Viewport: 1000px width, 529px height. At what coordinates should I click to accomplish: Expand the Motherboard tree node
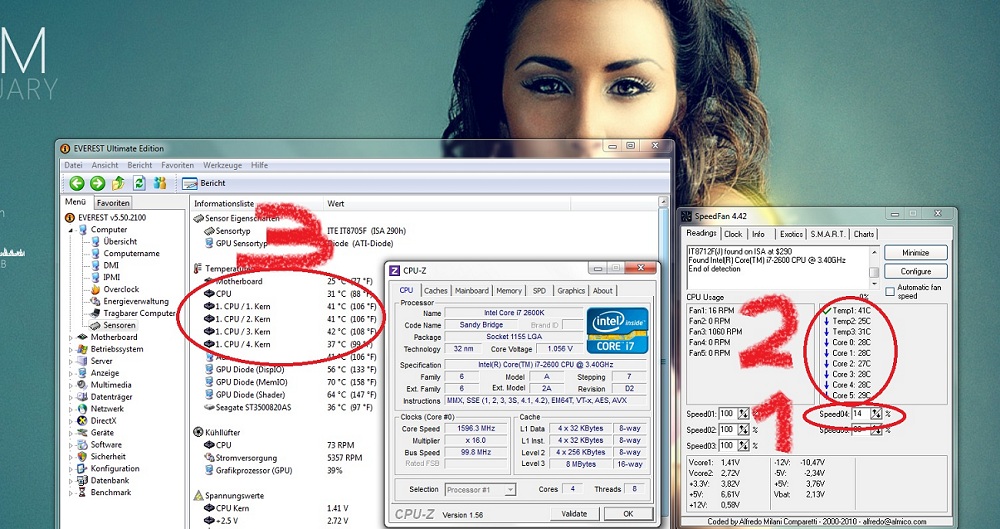pyautogui.click(x=71, y=337)
